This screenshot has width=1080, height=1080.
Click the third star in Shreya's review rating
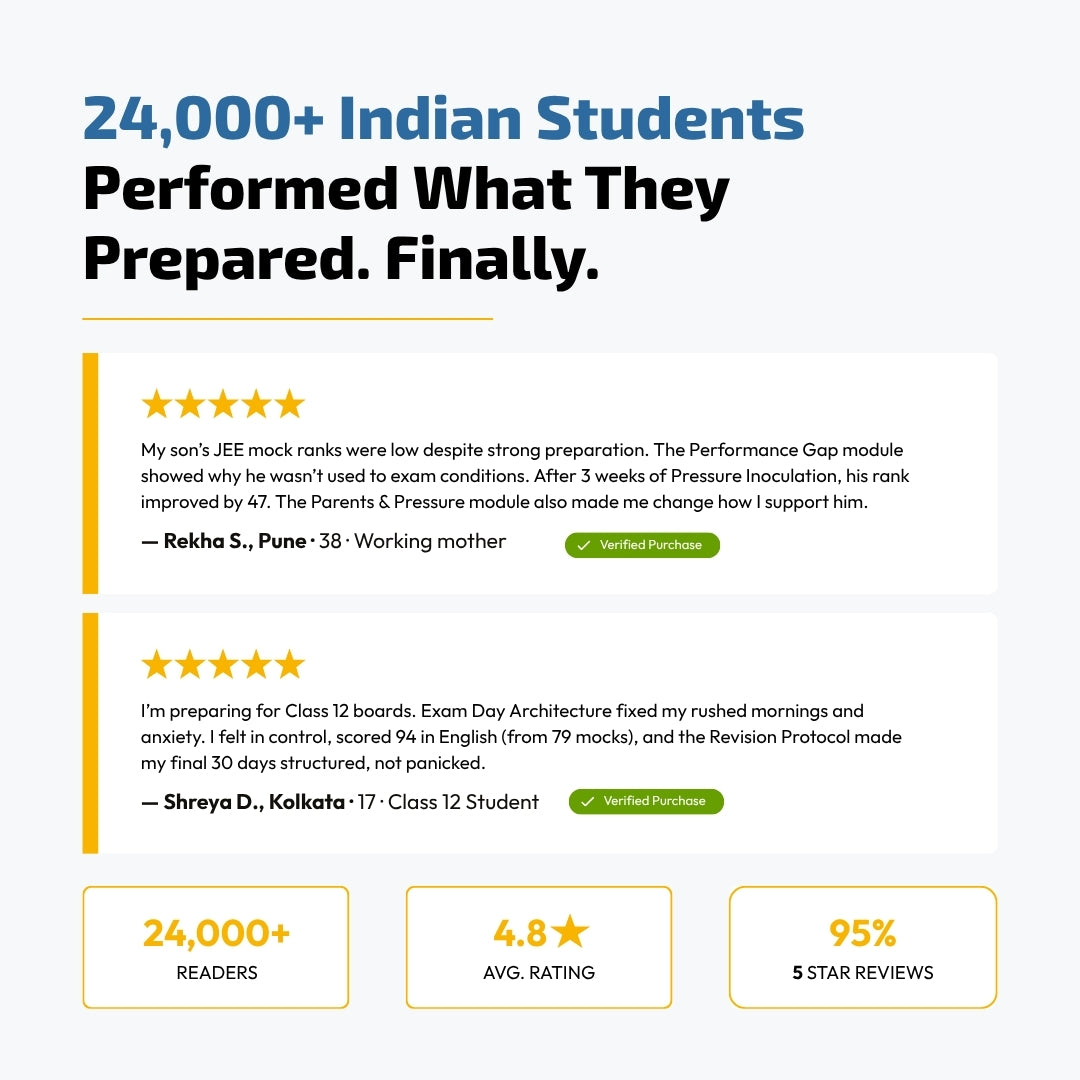[x=223, y=665]
